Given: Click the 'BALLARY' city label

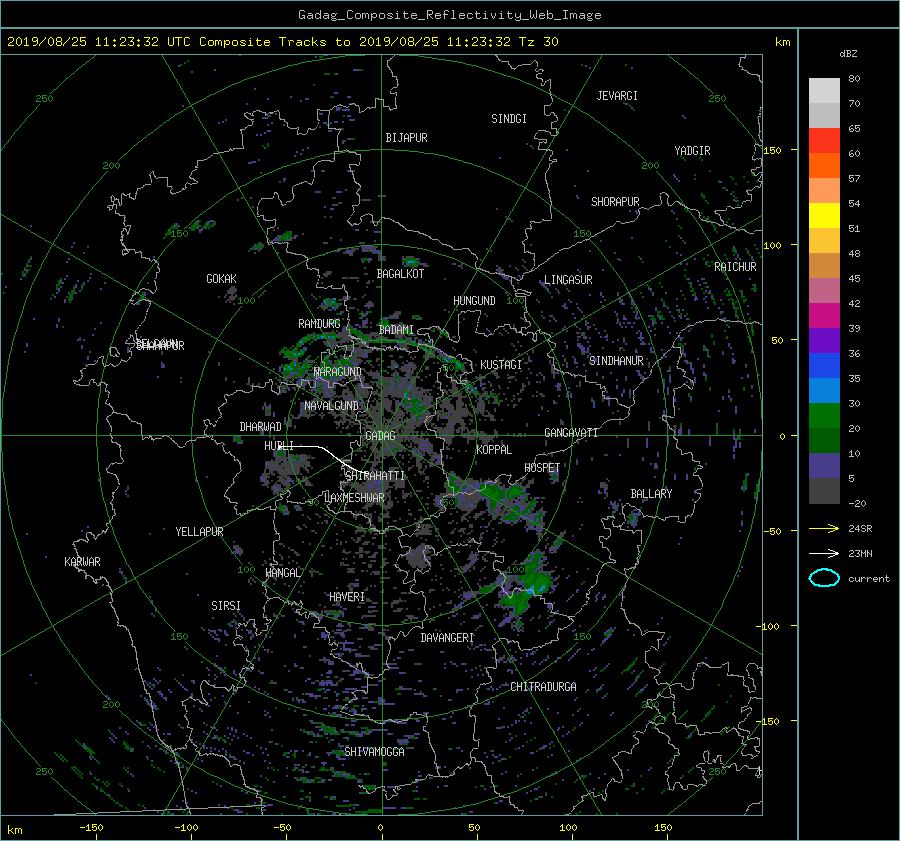Looking at the screenshot, I should (651, 494).
